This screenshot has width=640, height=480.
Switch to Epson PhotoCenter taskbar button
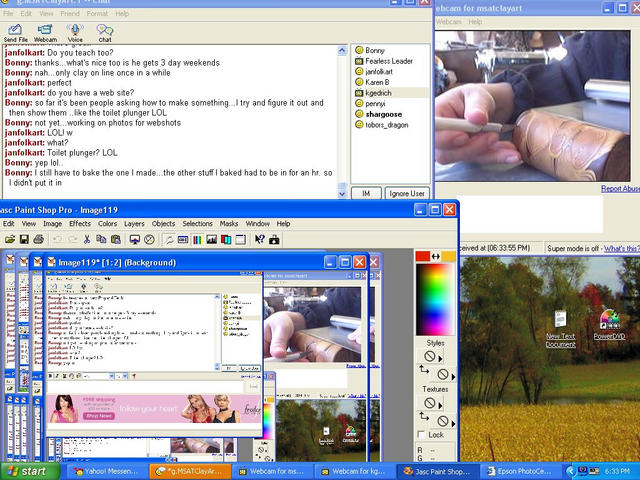[x=520, y=471]
